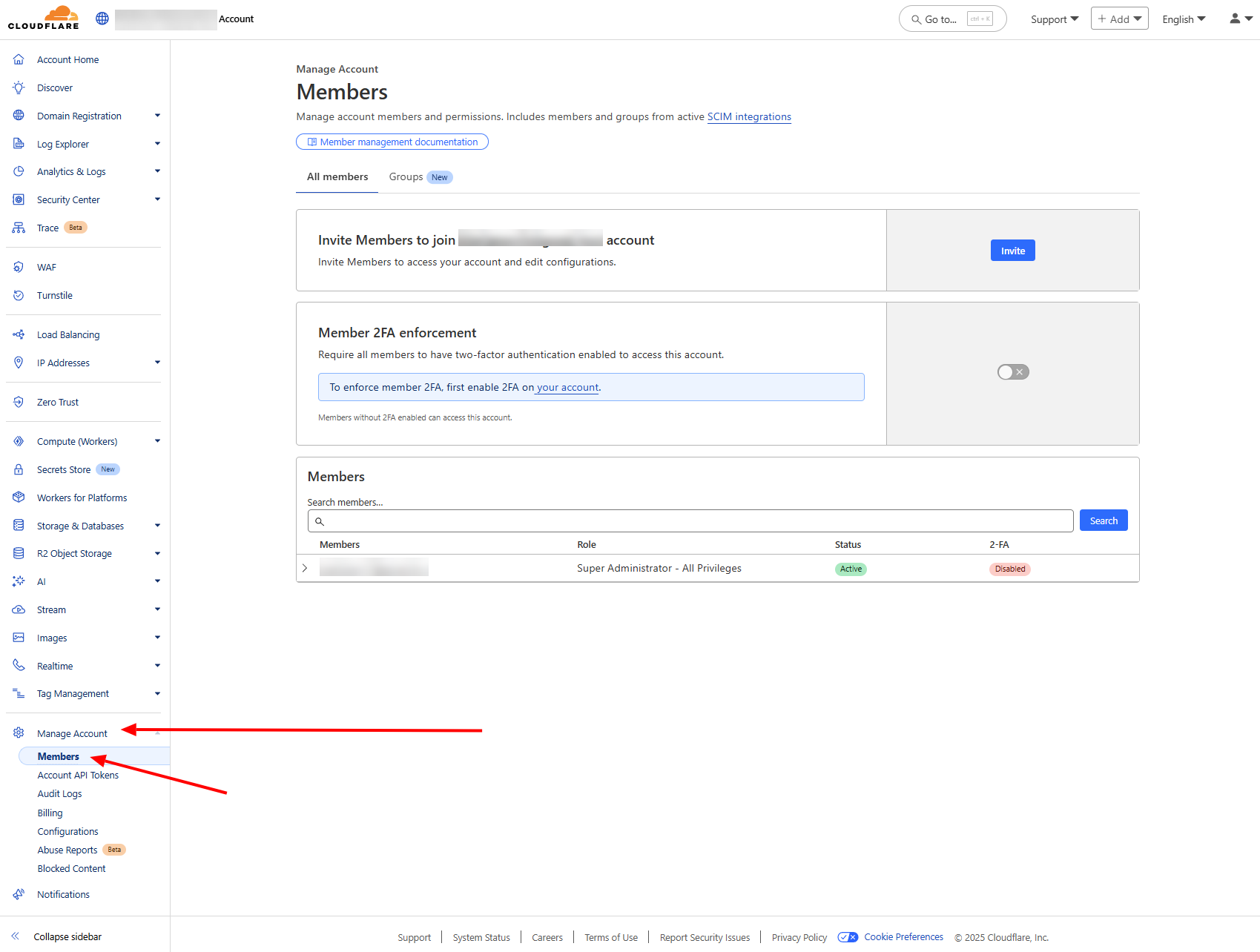The width and height of the screenshot is (1260, 952).
Task: Open the SCIM integrations link
Action: (749, 116)
